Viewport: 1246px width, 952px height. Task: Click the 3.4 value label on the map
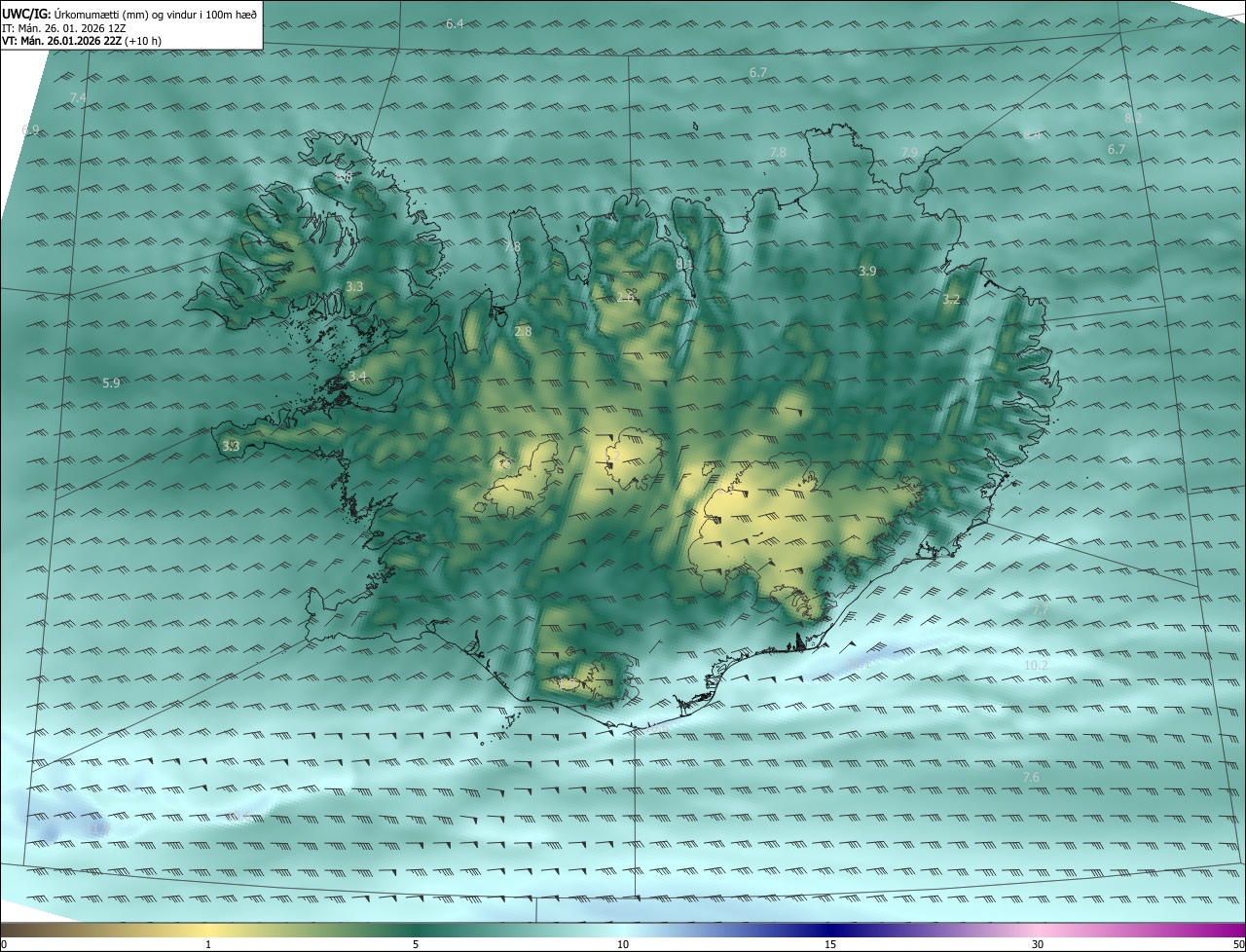coord(357,377)
